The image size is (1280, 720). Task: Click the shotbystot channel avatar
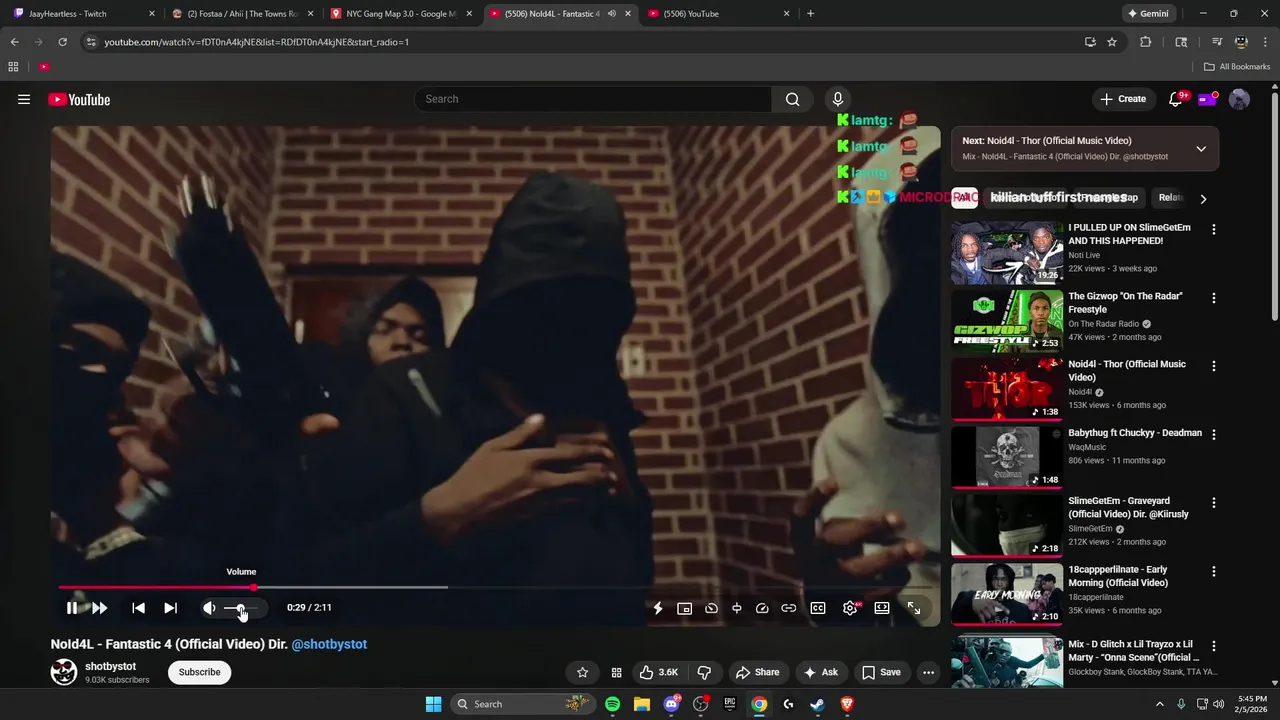(x=64, y=672)
